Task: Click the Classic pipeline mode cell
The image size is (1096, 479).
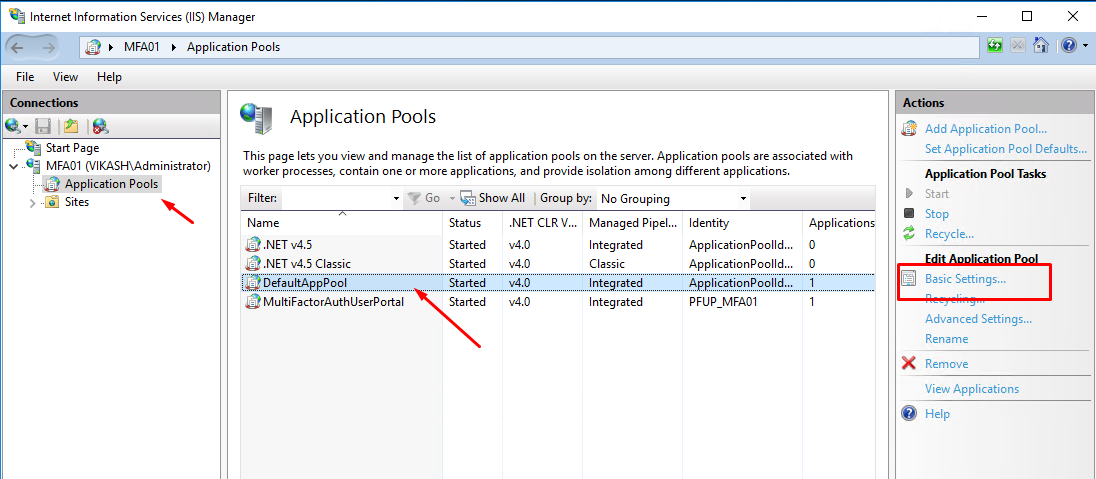Action: tap(607, 264)
